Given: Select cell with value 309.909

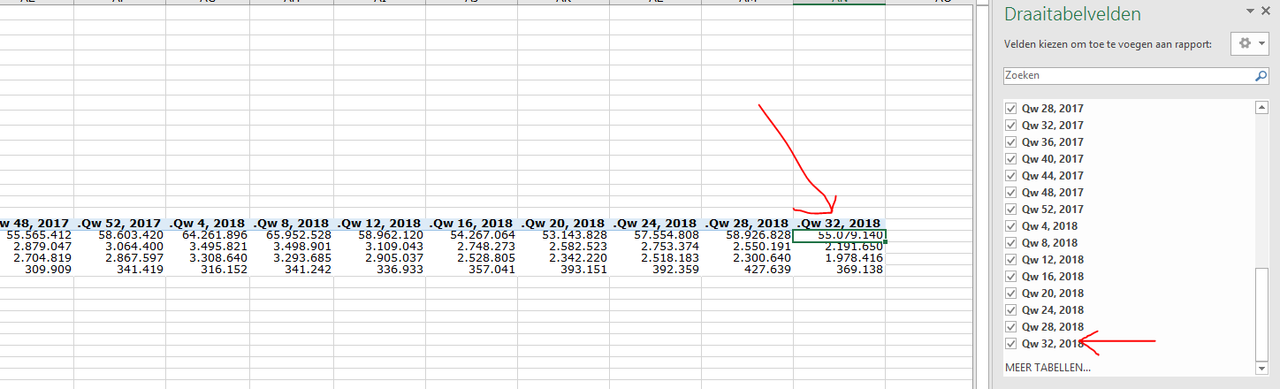Looking at the screenshot, I should [37, 270].
